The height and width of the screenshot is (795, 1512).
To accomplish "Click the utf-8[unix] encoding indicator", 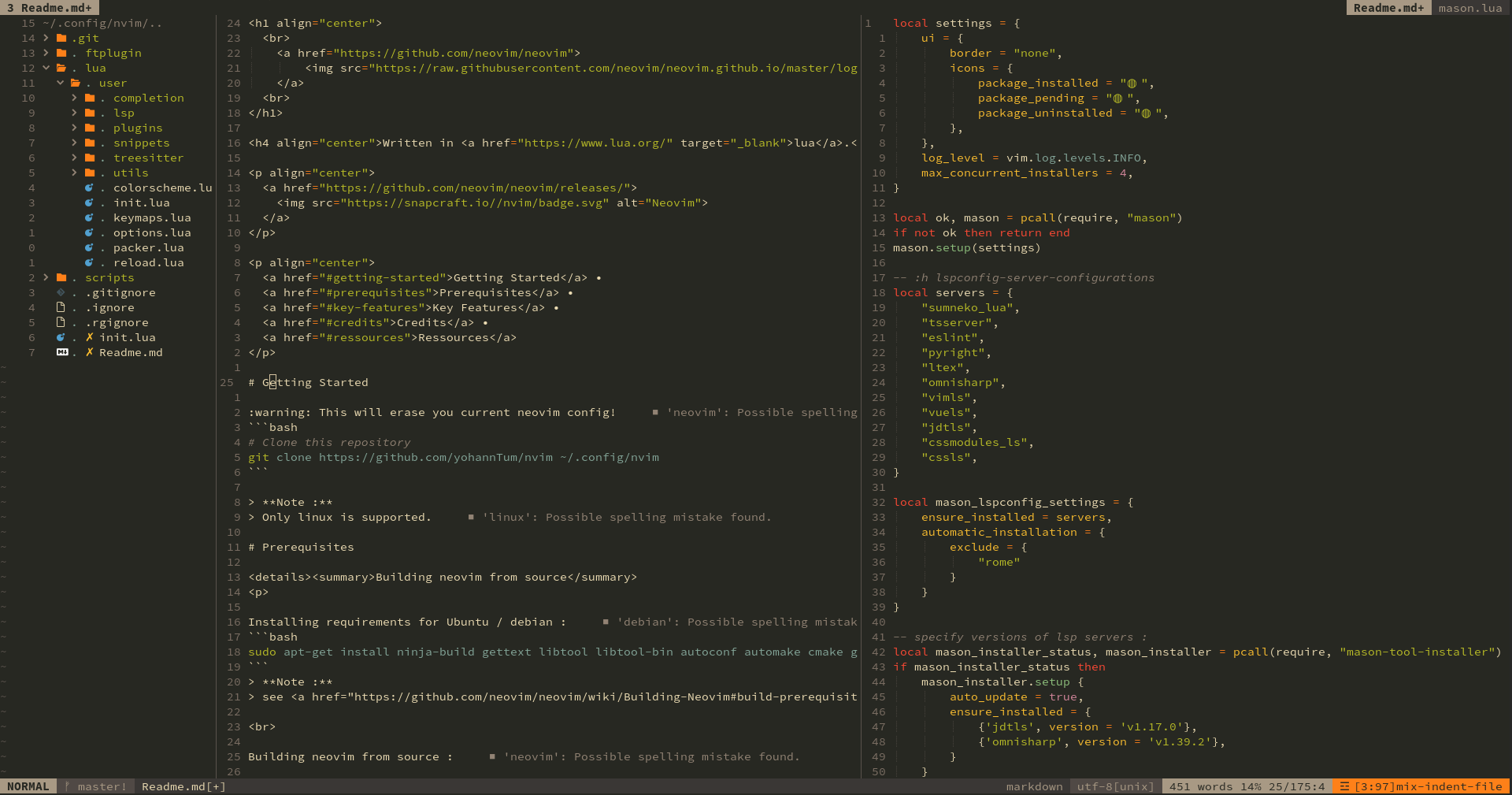I will 1115,786.
